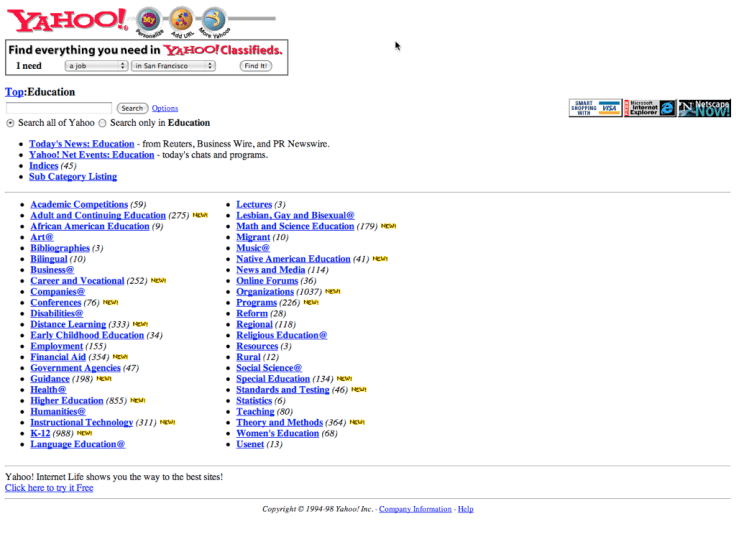This screenshot has height=552, width=736.
Task: Open Standards and Testing category
Action: [283, 390]
